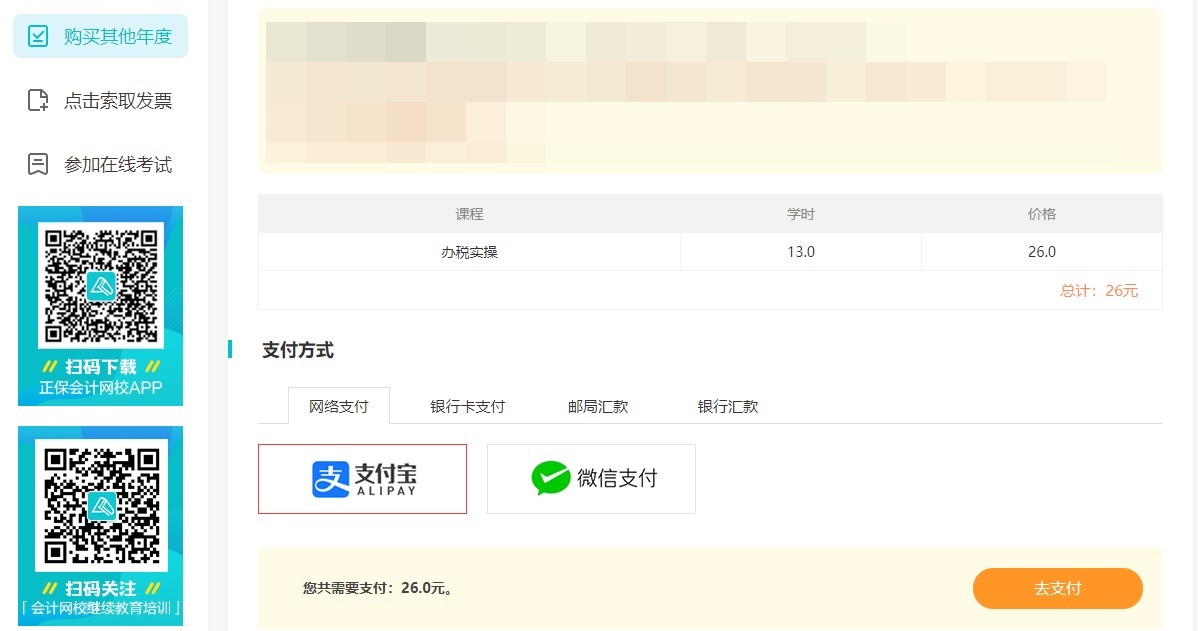Switch to the 银行汇款 tab
The height and width of the screenshot is (631, 1198).
[727, 407]
